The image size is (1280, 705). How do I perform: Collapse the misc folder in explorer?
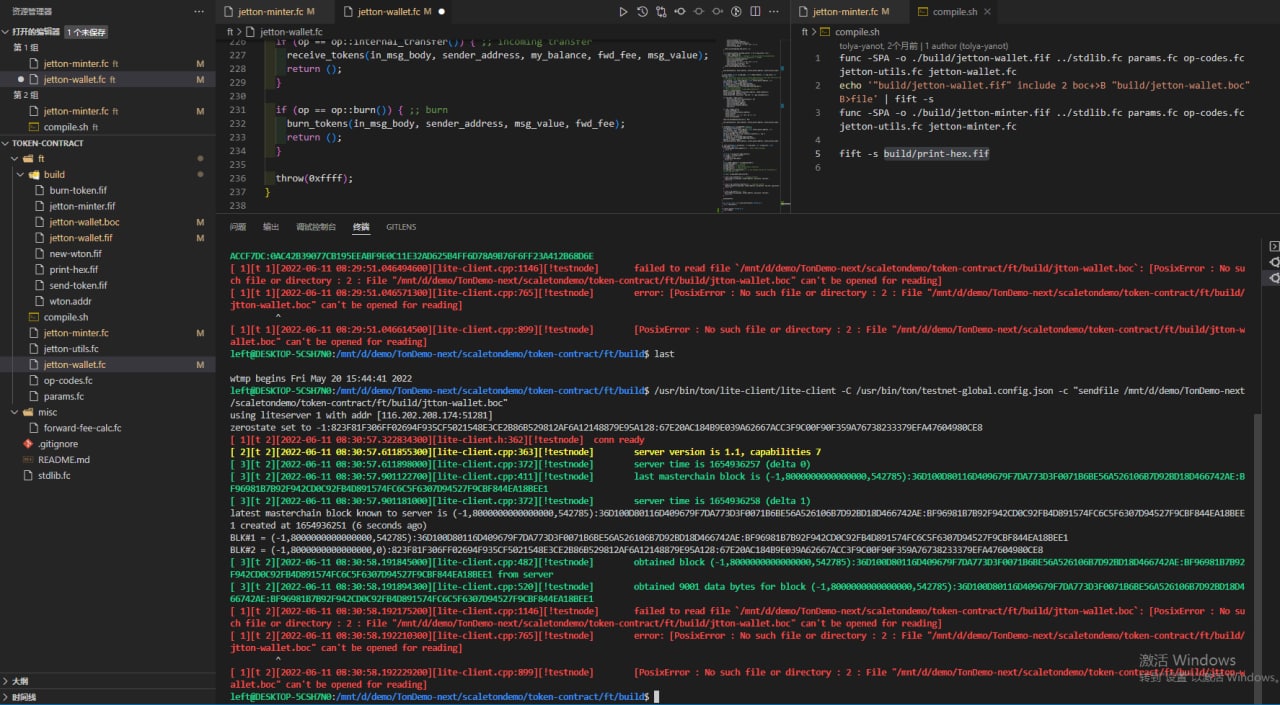(108, 412)
